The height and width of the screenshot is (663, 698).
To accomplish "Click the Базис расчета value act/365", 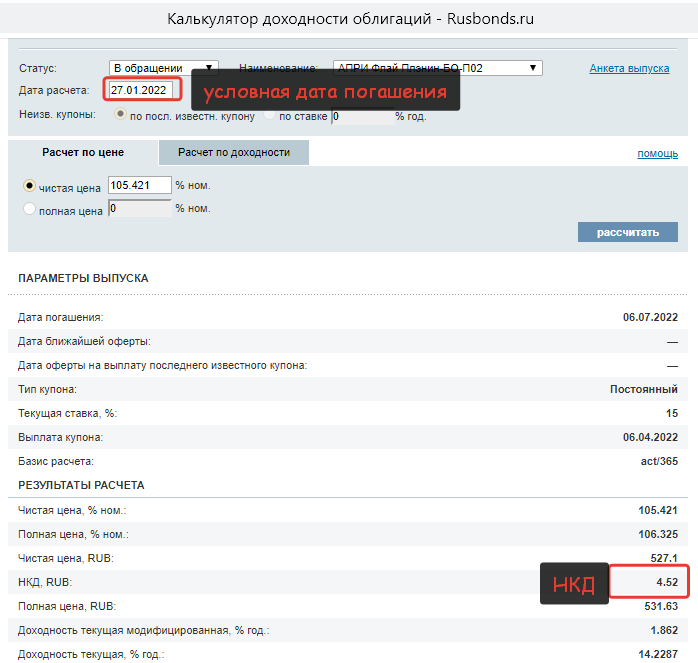I will (x=659, y=461).
